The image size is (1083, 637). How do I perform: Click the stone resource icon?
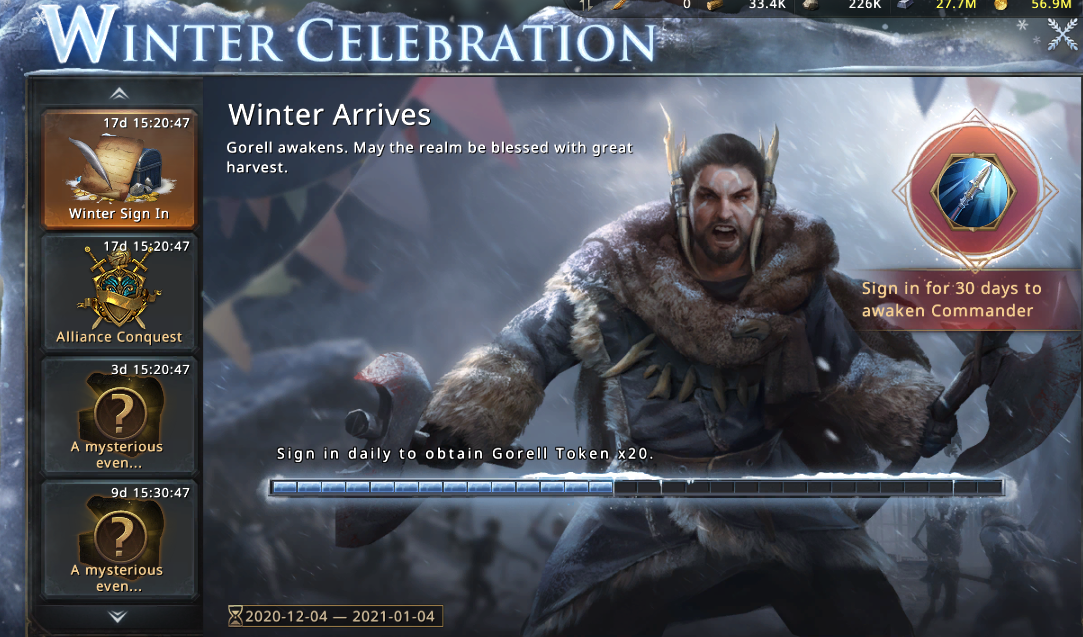tap(810, 5)
